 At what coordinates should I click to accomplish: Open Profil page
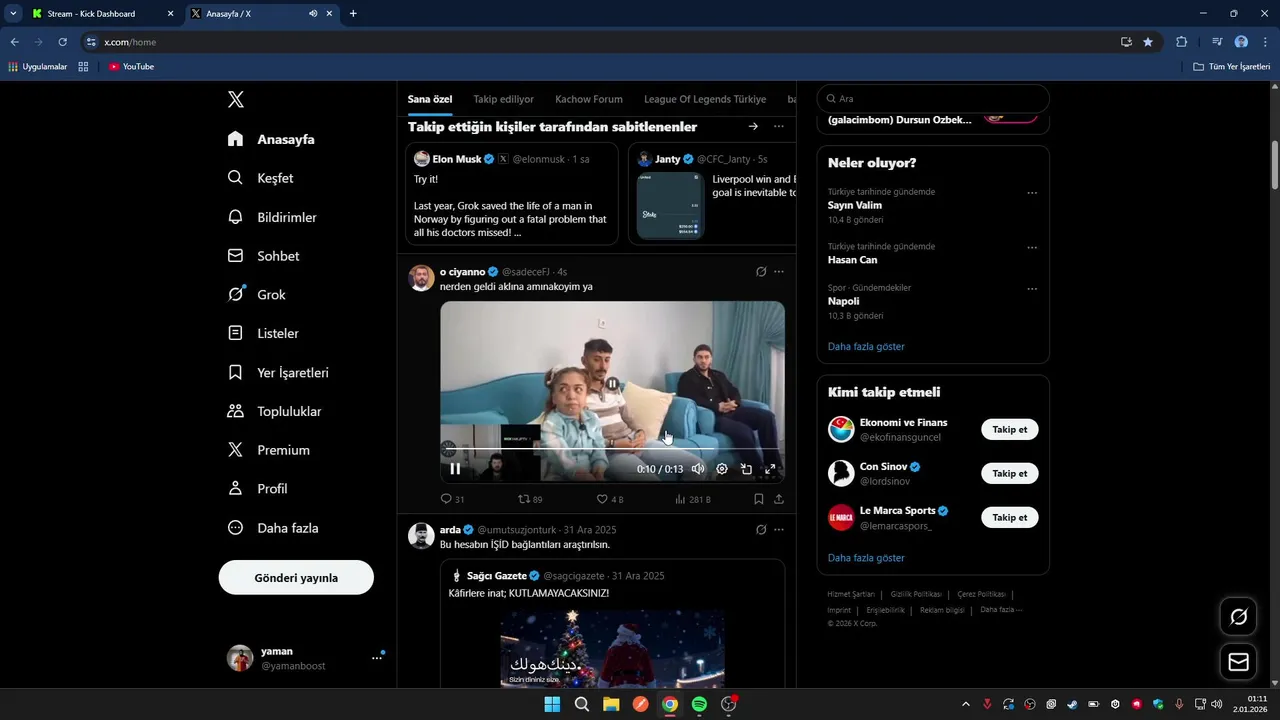258,489
